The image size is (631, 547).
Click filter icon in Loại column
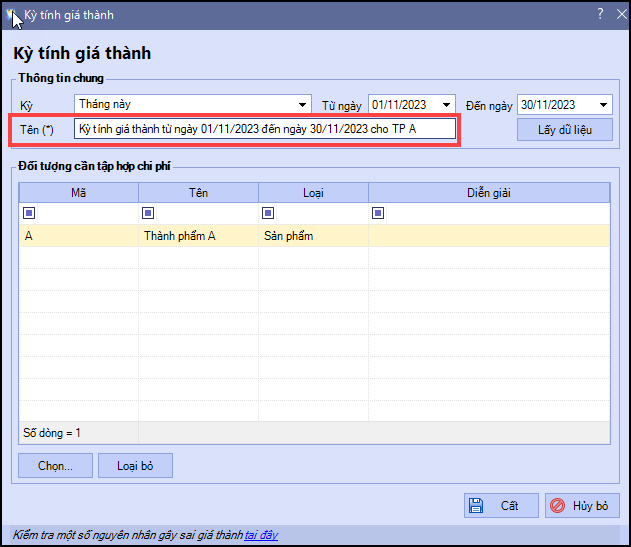point(268,212)
